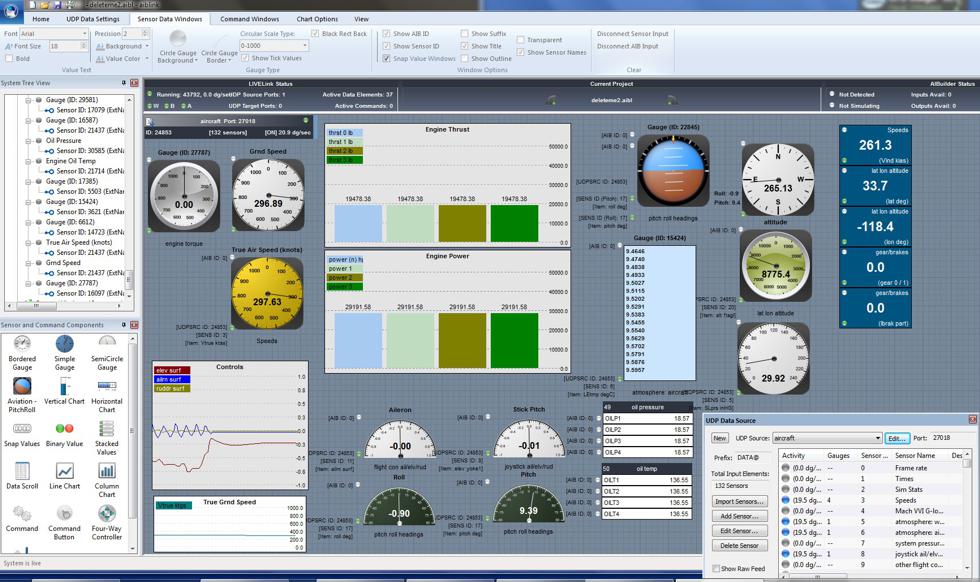Open the UDP Source aircraft dropdown
Image resolution: width=980 pixels, height=582 pixels.
coord(878,438)
